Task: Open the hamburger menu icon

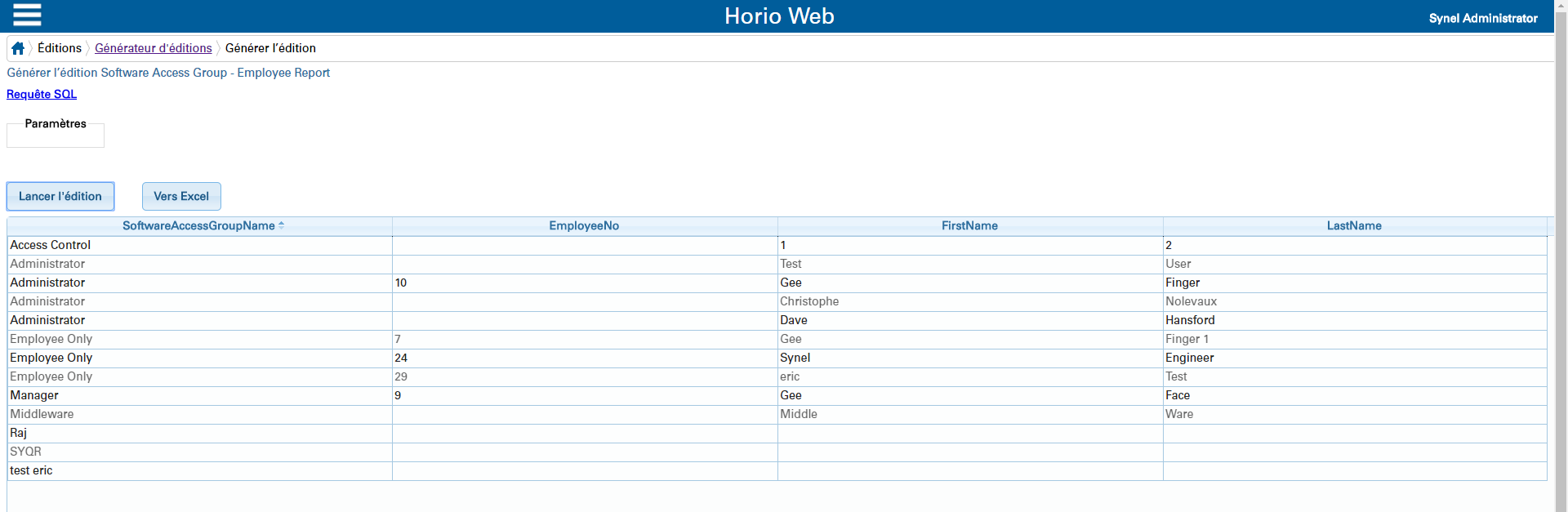Action: tap(27, 15)
